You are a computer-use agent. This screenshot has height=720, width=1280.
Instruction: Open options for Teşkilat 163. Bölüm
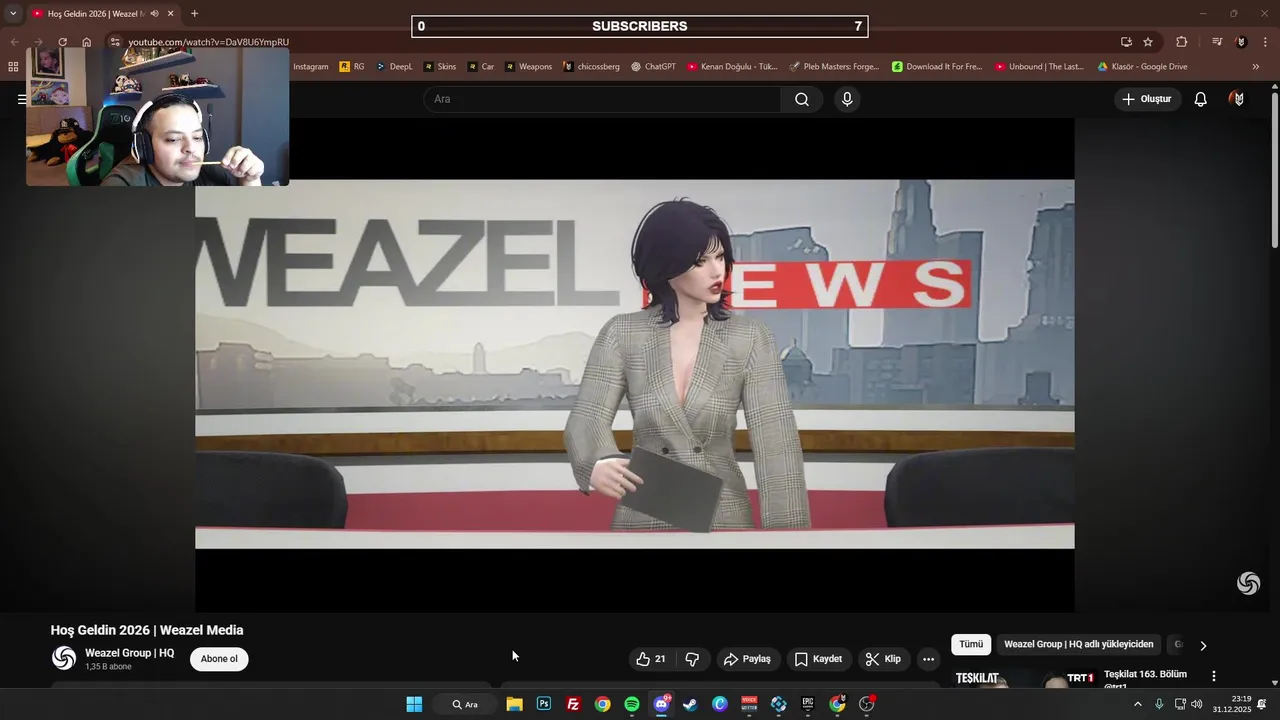tap(1213, 677)
